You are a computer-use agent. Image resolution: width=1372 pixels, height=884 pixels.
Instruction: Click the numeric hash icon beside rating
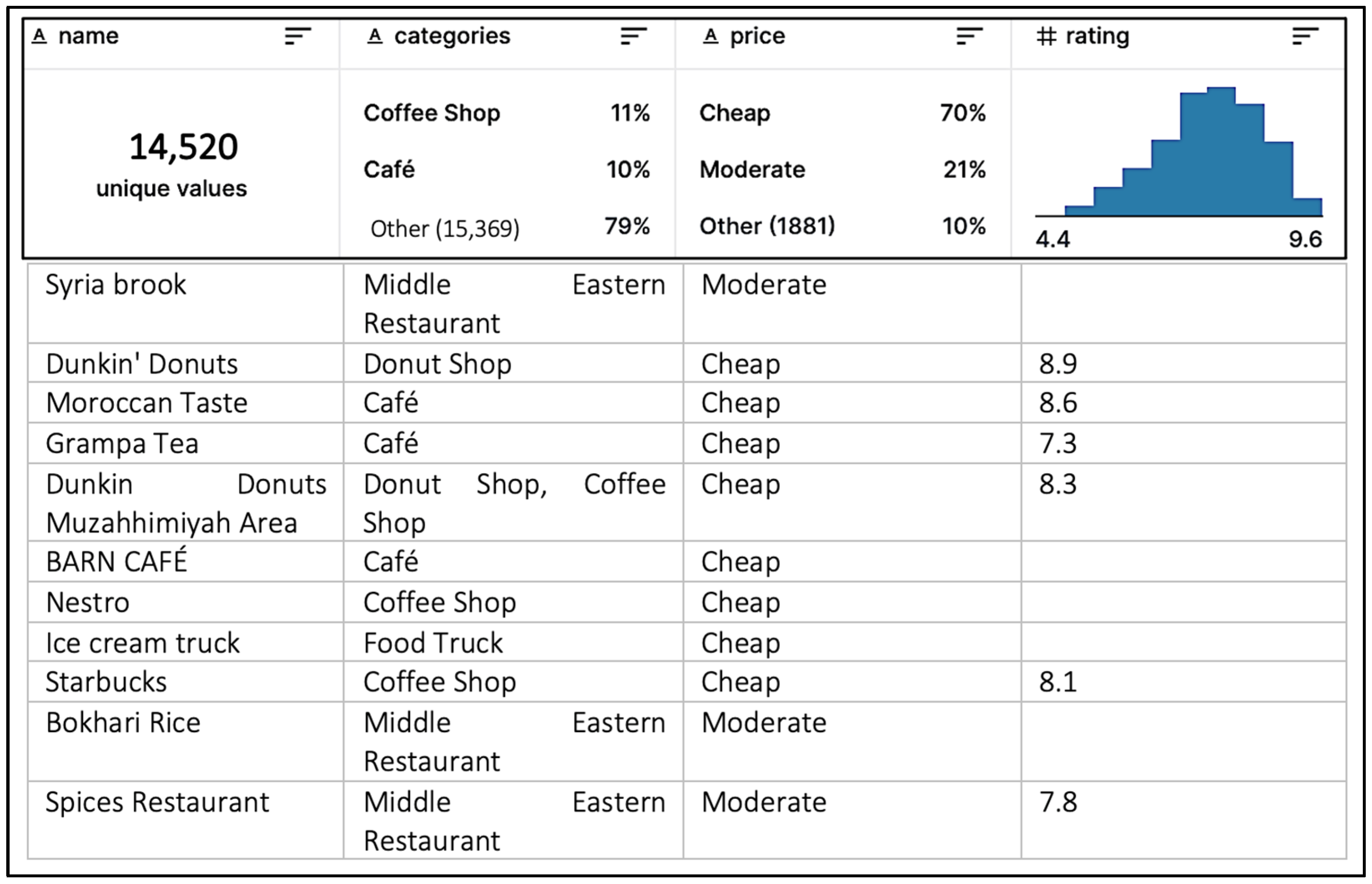coord(1046,36)
